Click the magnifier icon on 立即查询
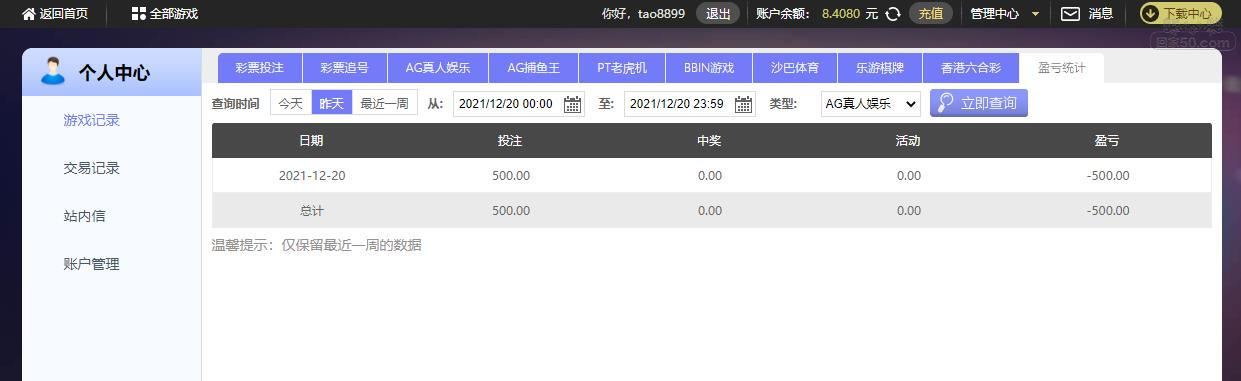Viewport: 1241px width, 381px height. pyautogui.click(x=944, y=103)
